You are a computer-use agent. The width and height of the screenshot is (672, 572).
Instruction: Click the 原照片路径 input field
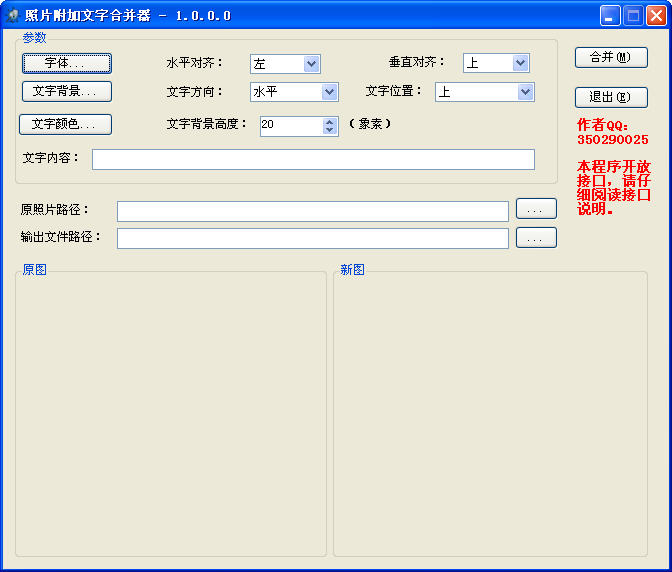(x=313, y=211)
